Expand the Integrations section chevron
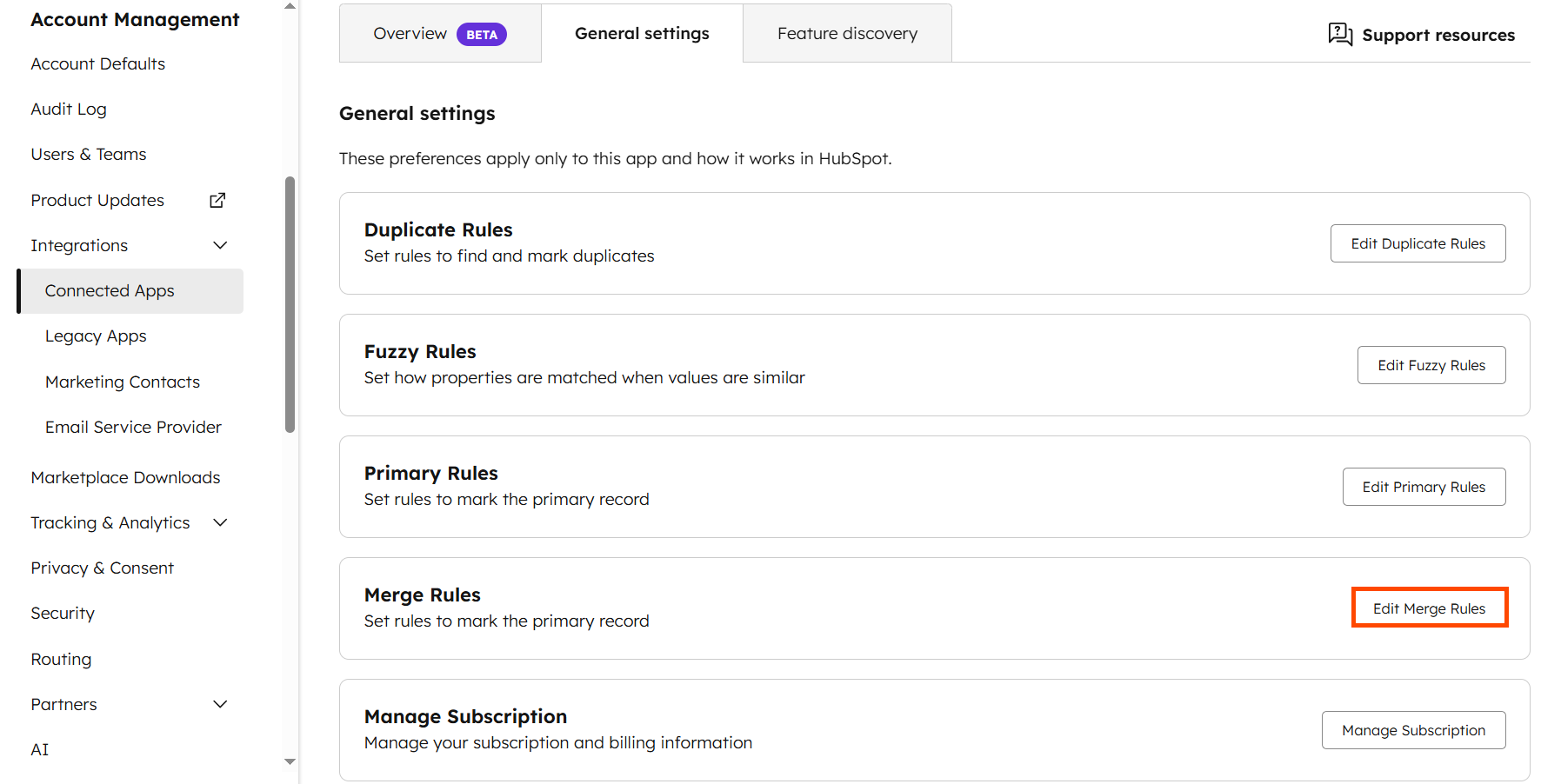Screen dimensions: 1541x784 tap(220, 245)
